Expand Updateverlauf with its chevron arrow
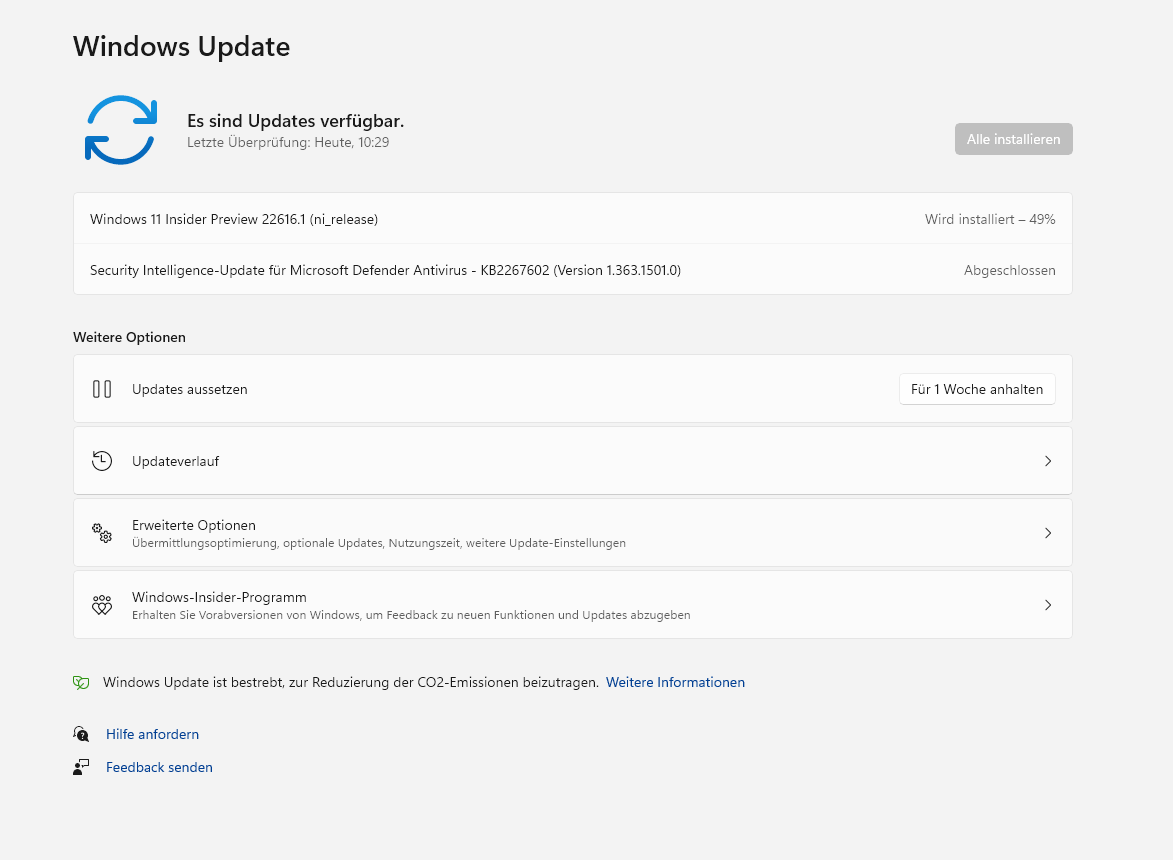 (x=1048, y=461)
